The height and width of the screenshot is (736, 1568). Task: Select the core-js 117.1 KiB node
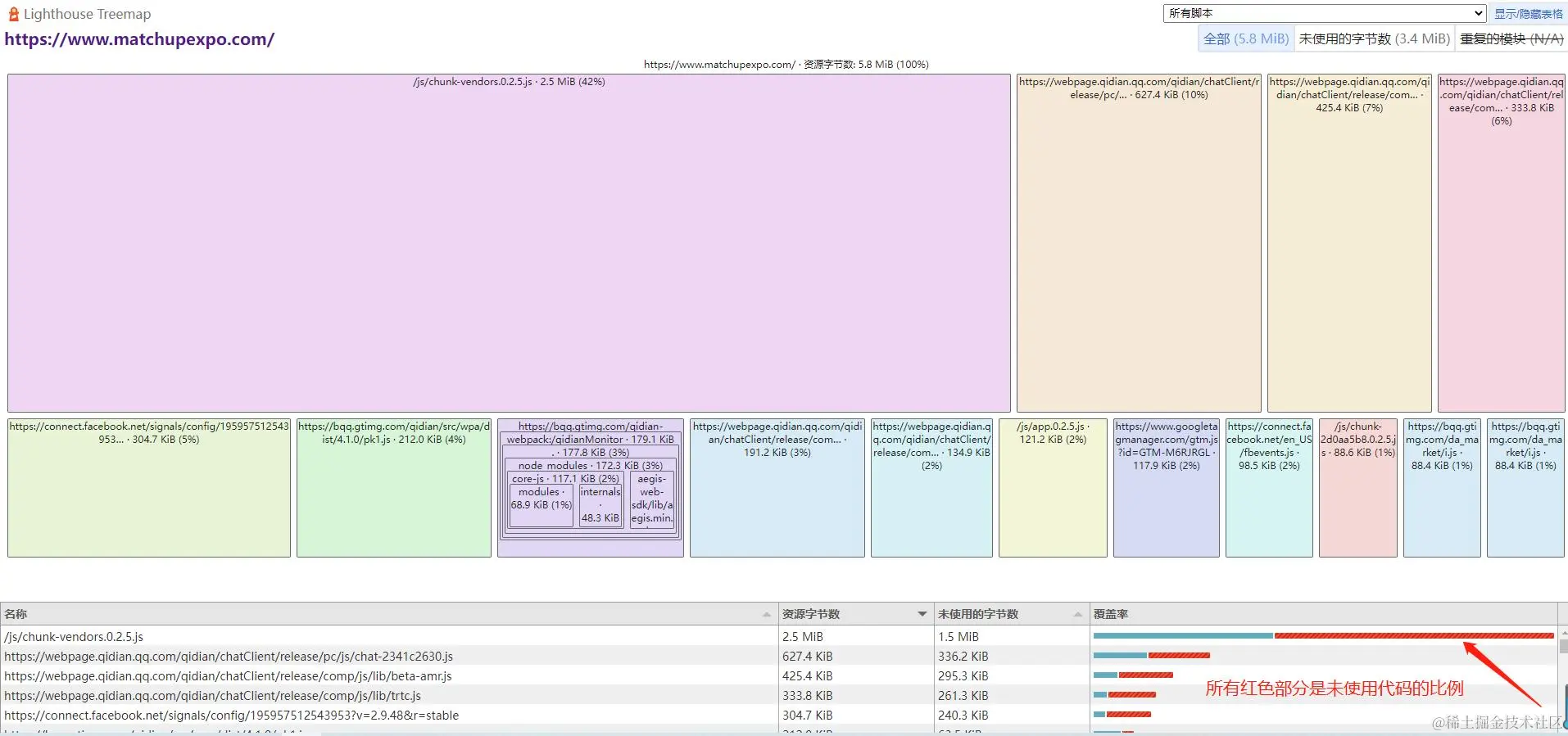[565, 478]
